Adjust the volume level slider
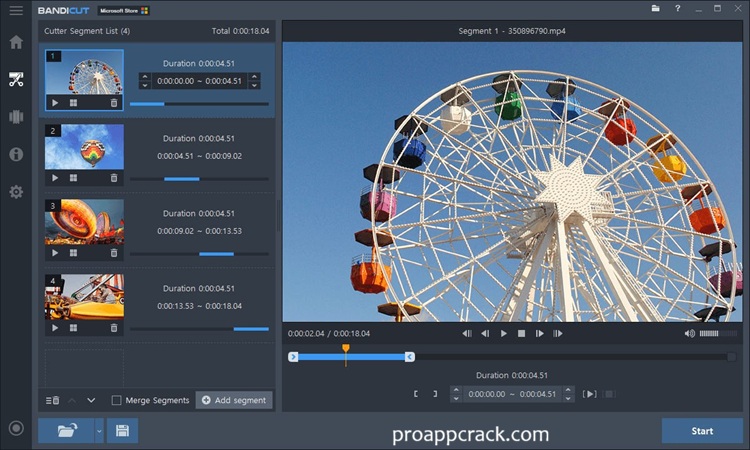This screenshot has height=450, width=750. [709, 333]
